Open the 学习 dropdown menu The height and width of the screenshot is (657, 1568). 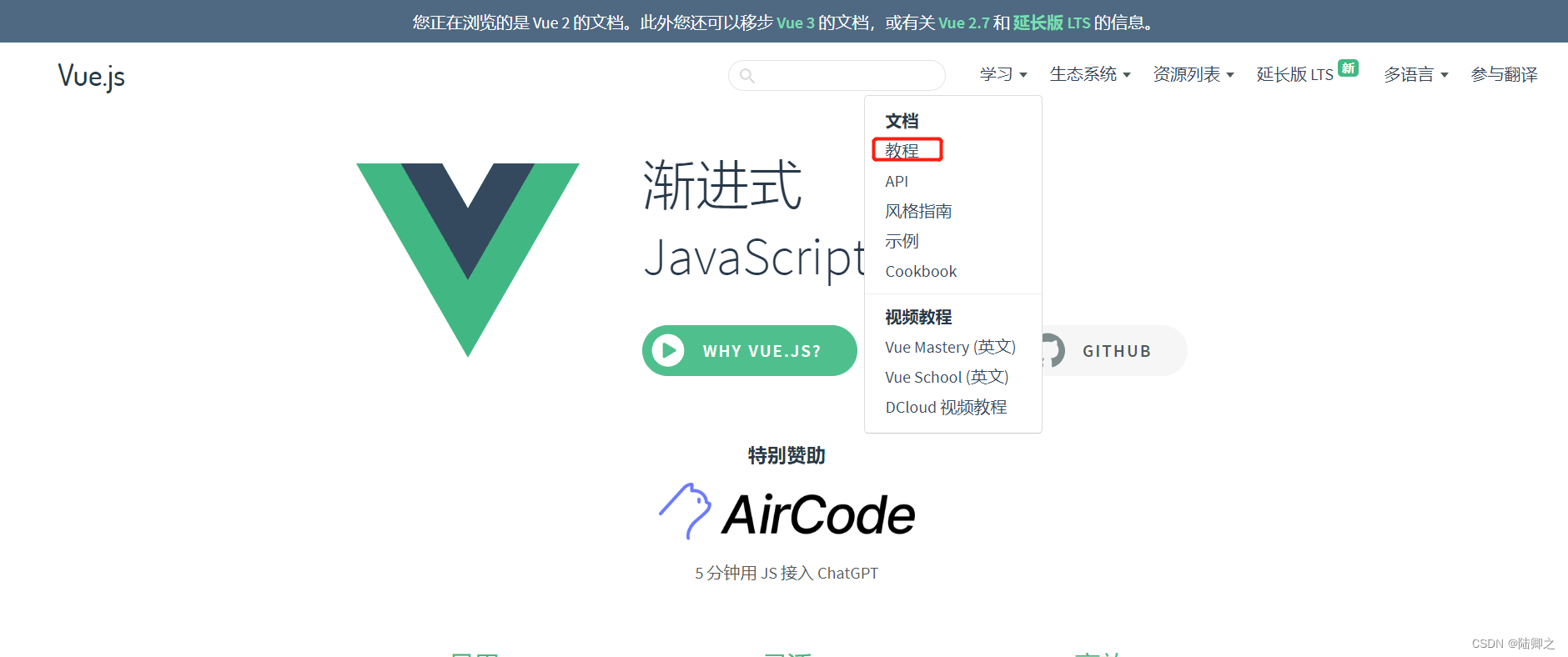(1003, 74)
